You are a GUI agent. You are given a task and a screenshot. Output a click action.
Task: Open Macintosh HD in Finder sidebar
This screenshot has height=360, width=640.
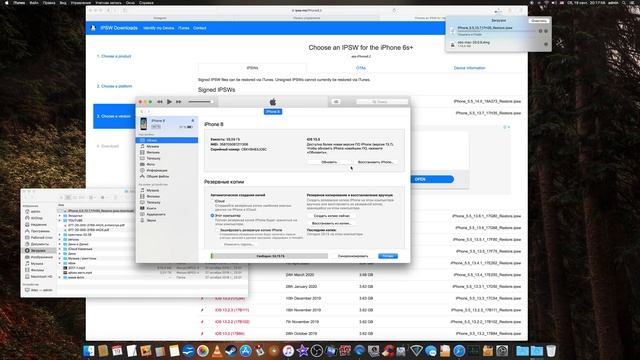(x=38, y=276)
